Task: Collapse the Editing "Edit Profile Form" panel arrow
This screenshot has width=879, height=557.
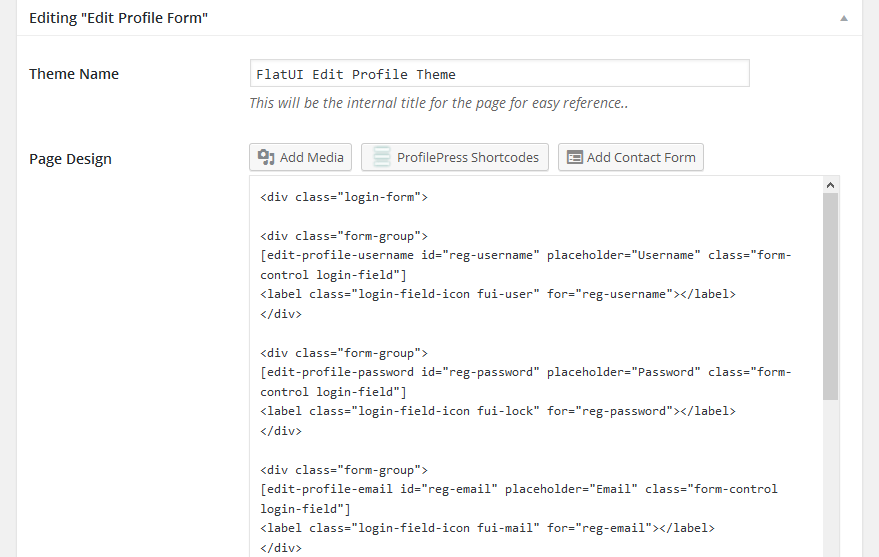Action: point(844,18)
